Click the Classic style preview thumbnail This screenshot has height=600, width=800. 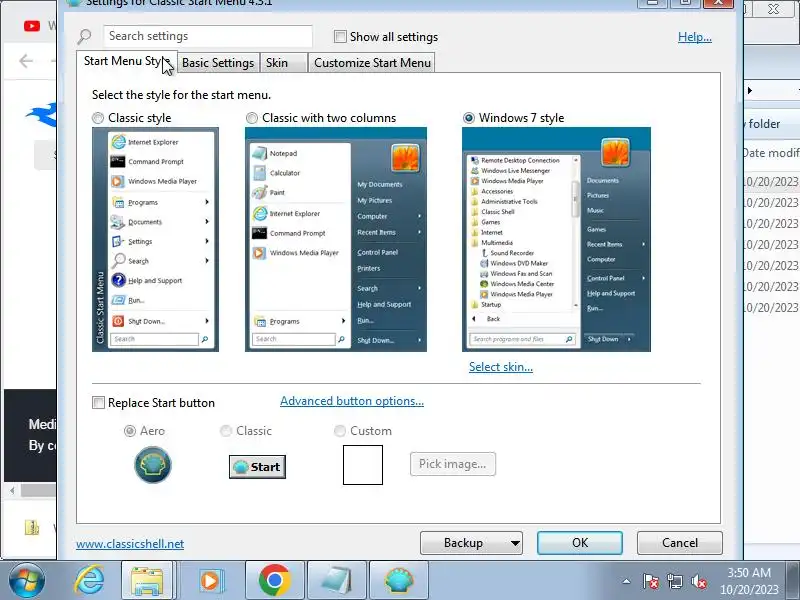coord(155,239)
